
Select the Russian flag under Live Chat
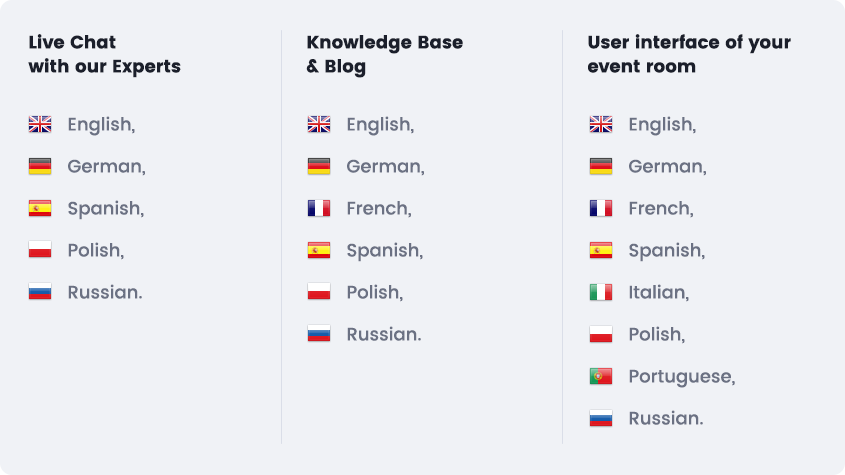click(x=40, y=292)
